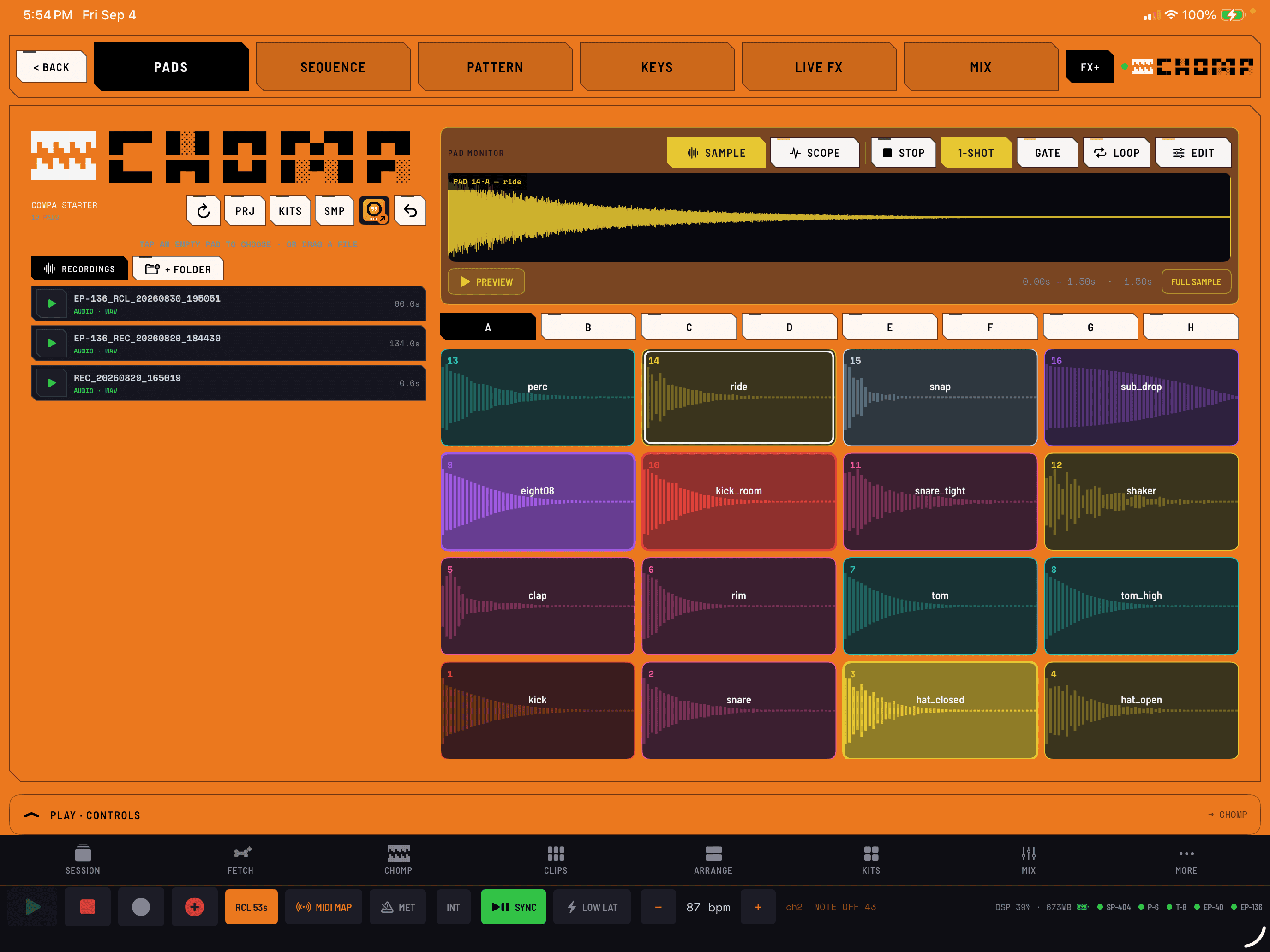The height and width of the screenshot is (952, 1270).
Task: Toggle LOW LAT low latency mode
Action: (592, 907)
